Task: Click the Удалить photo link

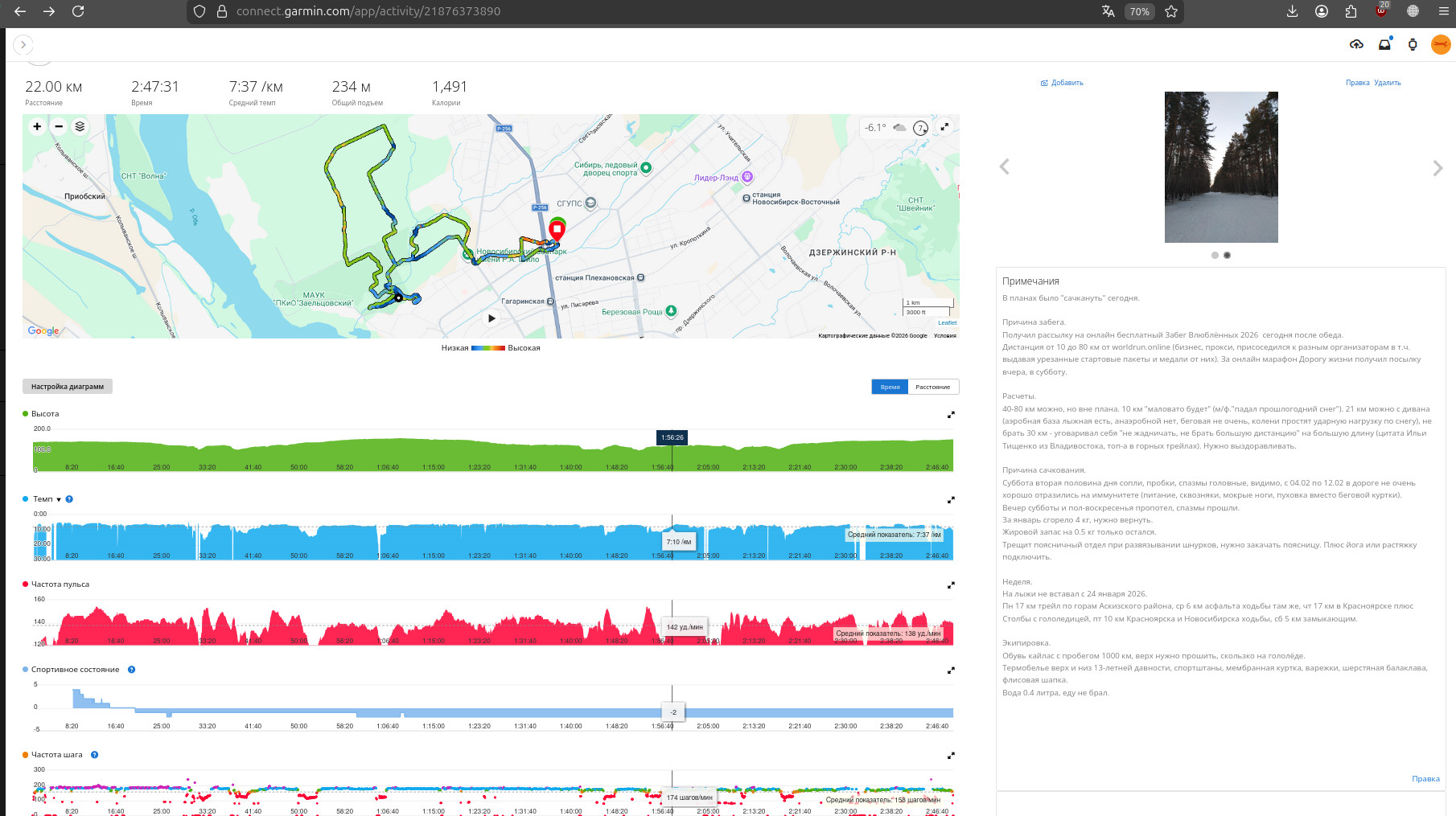Action: pyautogui.click(x=1388, y=83)
